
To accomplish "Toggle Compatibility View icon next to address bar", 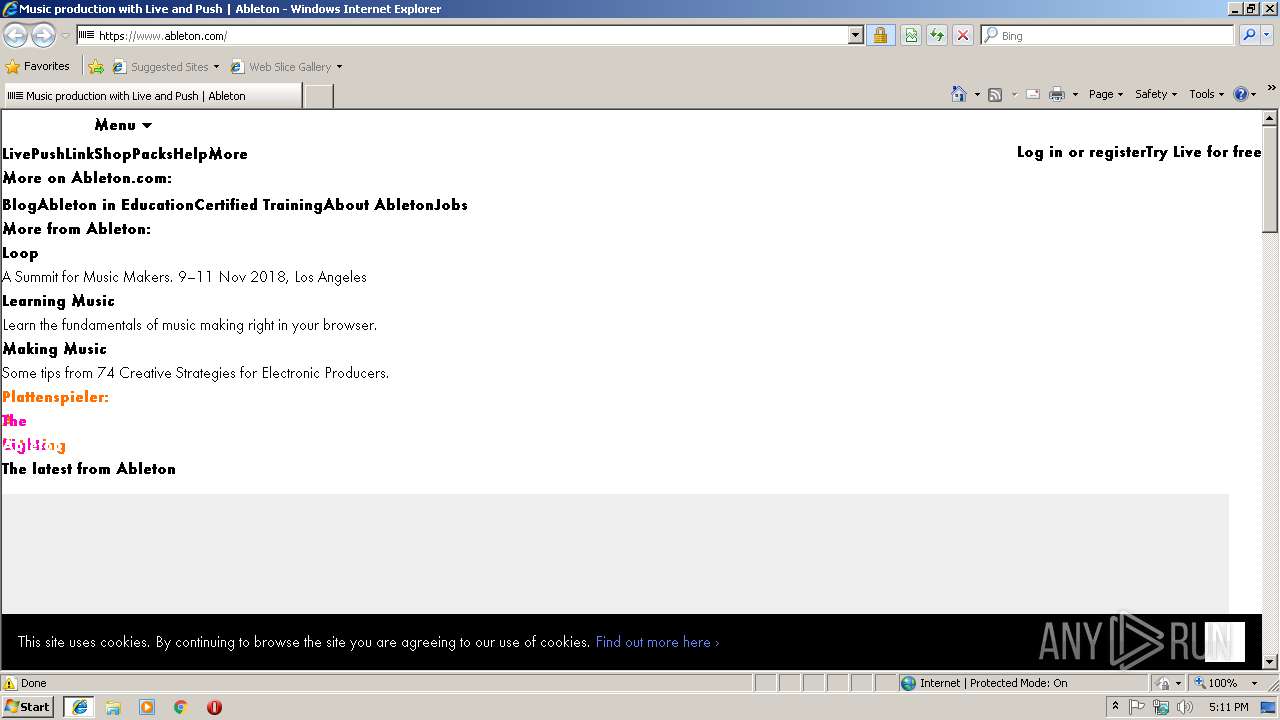I will pos(911,35).
